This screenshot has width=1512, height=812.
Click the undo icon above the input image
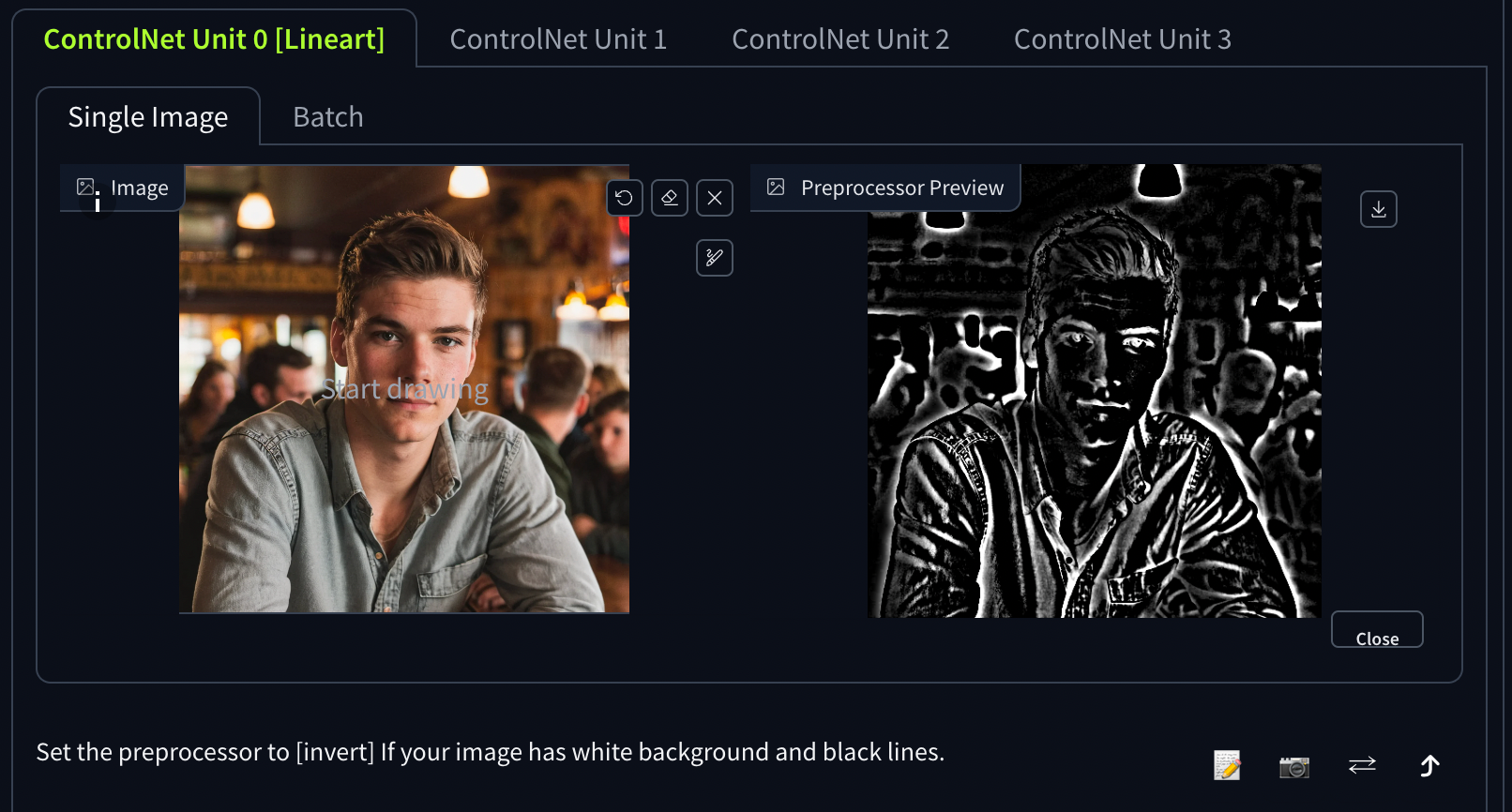(625, 198)
